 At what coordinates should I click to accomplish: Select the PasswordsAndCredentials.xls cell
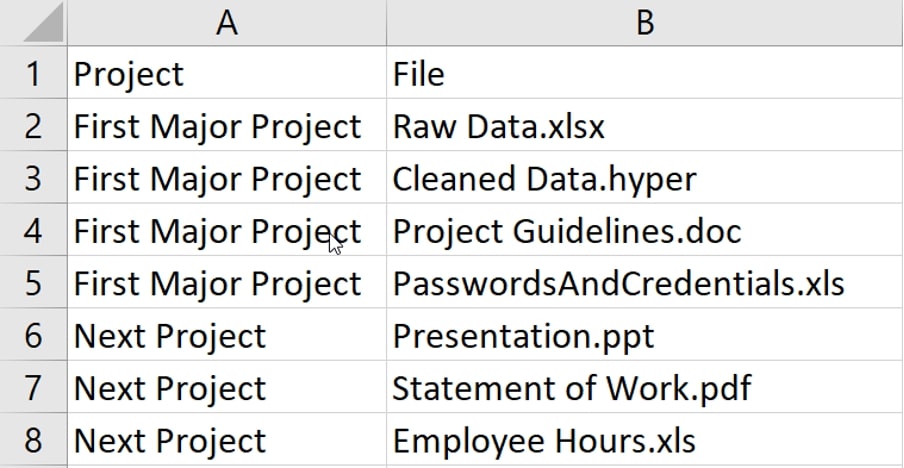[x=645, y=282]
